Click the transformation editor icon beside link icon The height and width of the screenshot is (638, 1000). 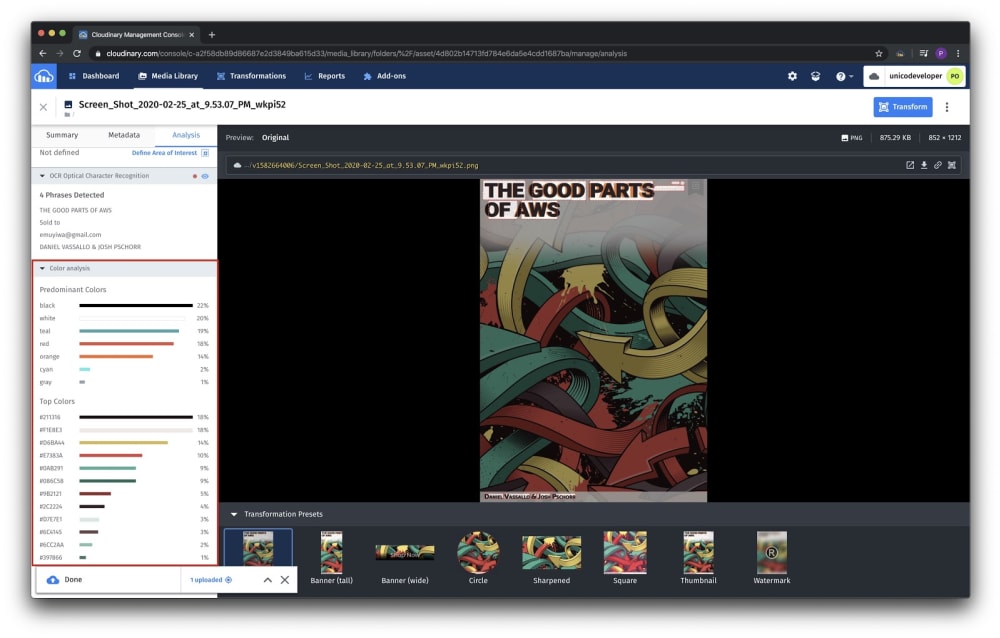click(x=952, y=165)
